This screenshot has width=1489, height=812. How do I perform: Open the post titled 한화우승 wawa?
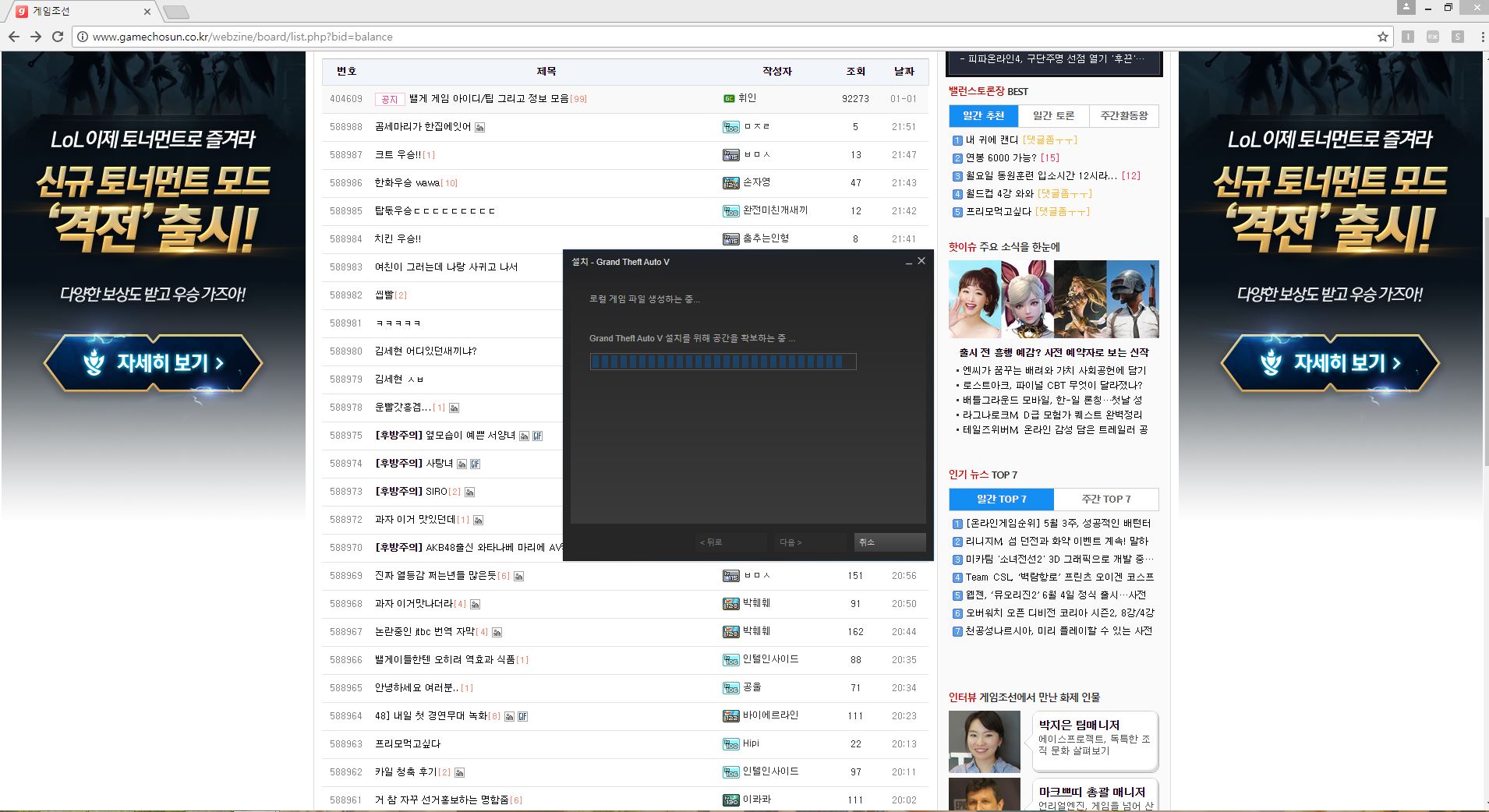(407, 183)
